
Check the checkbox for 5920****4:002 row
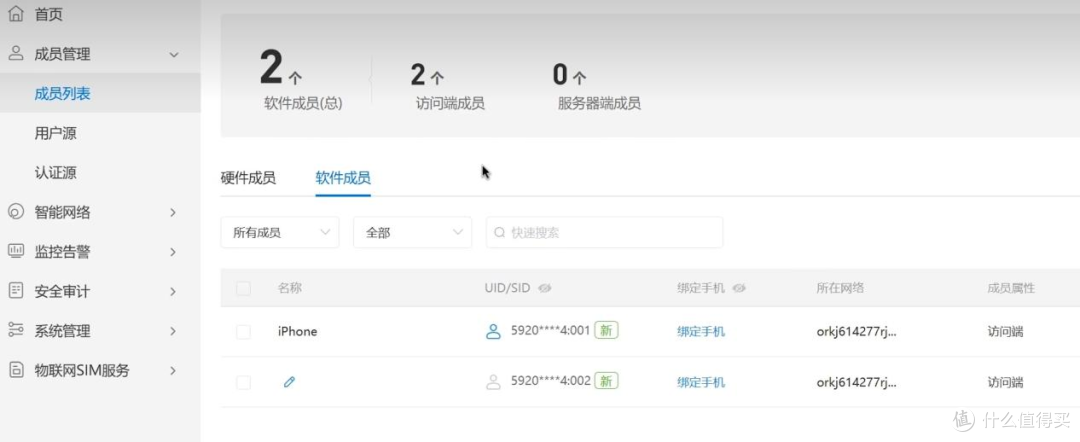(243, 382)
